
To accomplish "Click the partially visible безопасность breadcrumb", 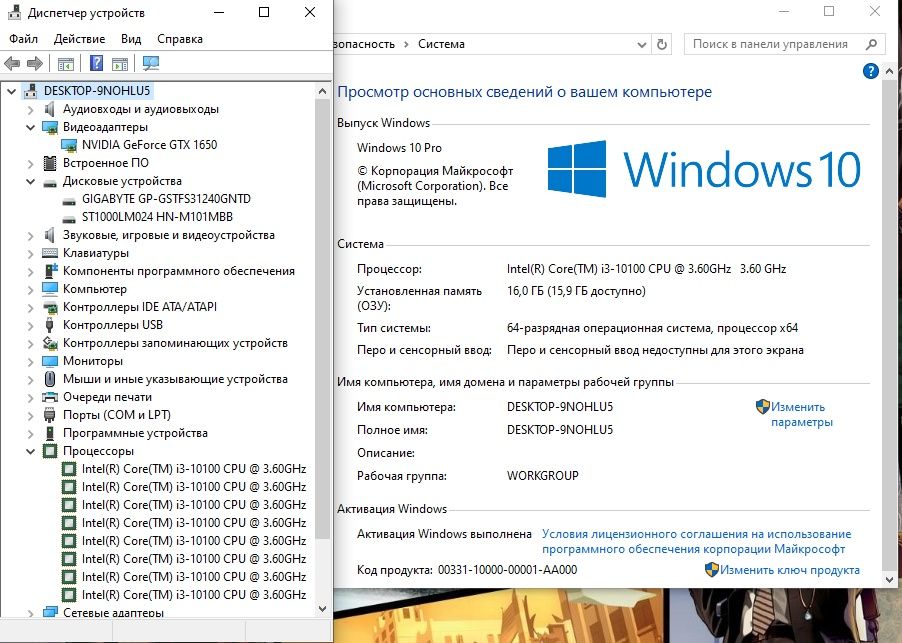I will [364, 44].
